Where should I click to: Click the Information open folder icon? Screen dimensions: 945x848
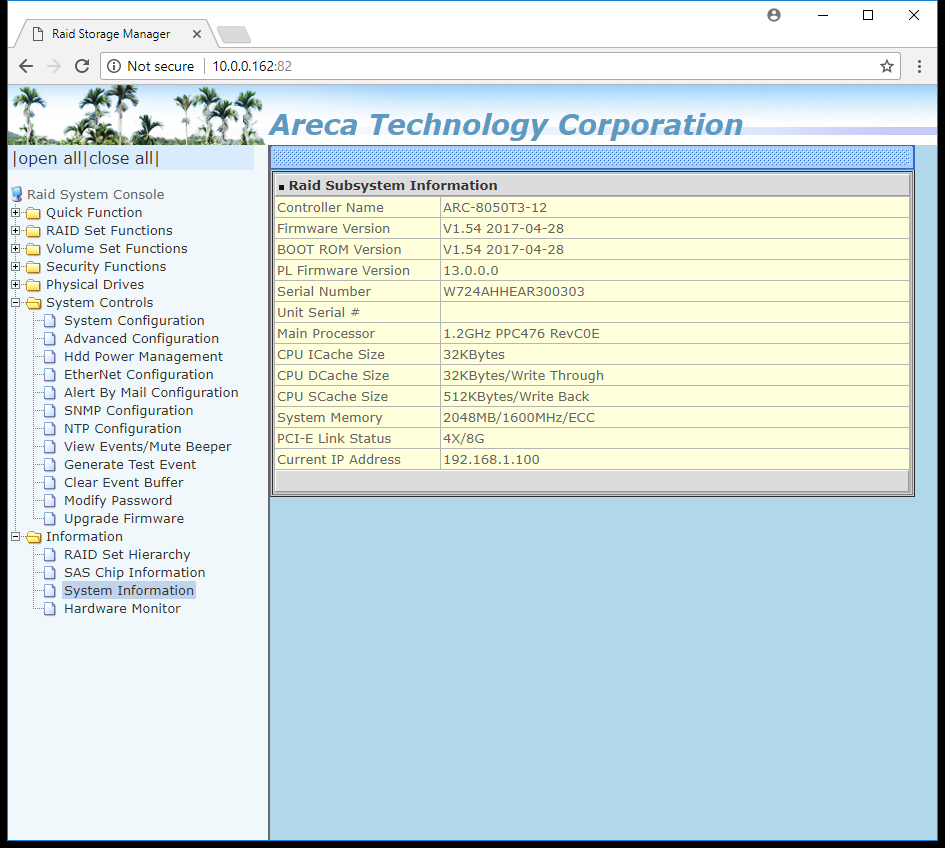(x=34, y=537)
